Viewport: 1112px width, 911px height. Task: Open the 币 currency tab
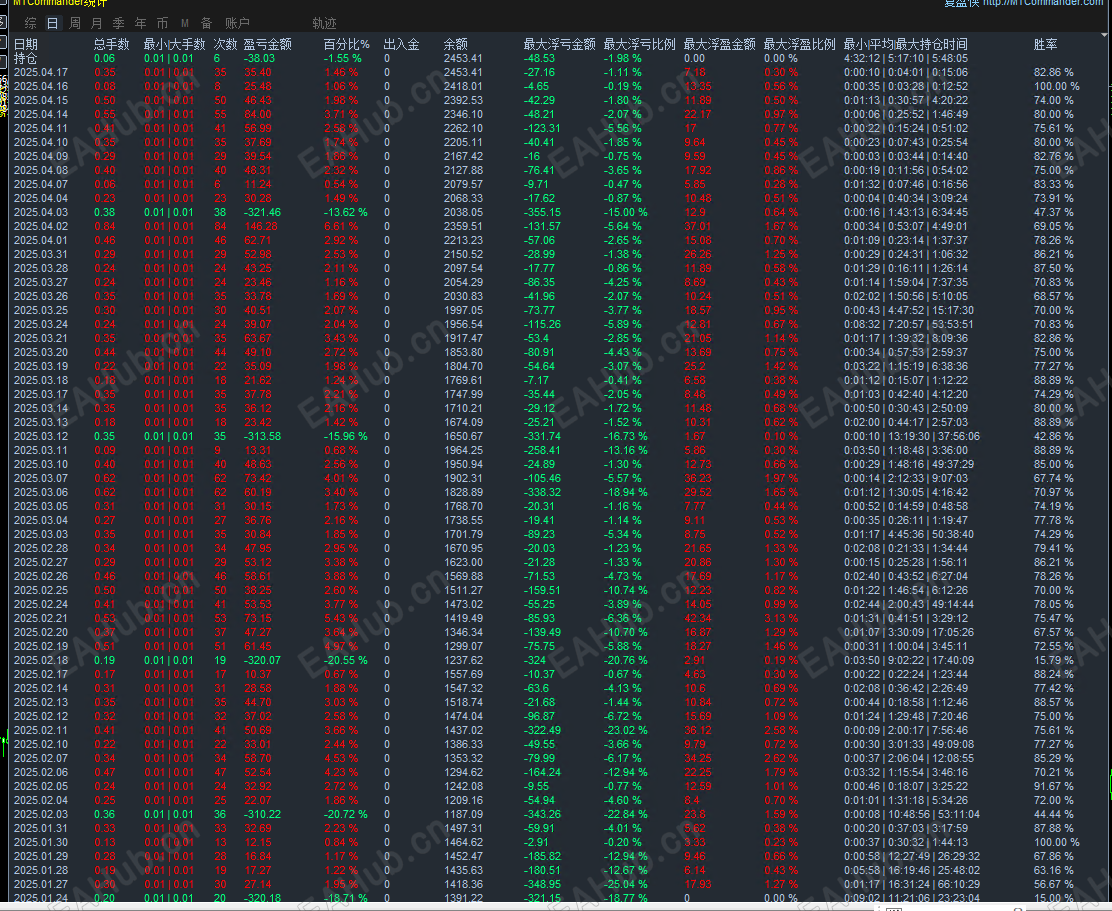tap(162, 23)
